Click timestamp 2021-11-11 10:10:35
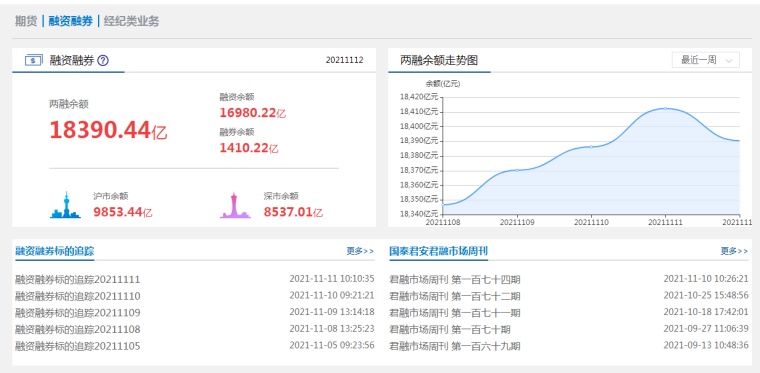Viewport: 760px width, 373px height. [332, 279]
